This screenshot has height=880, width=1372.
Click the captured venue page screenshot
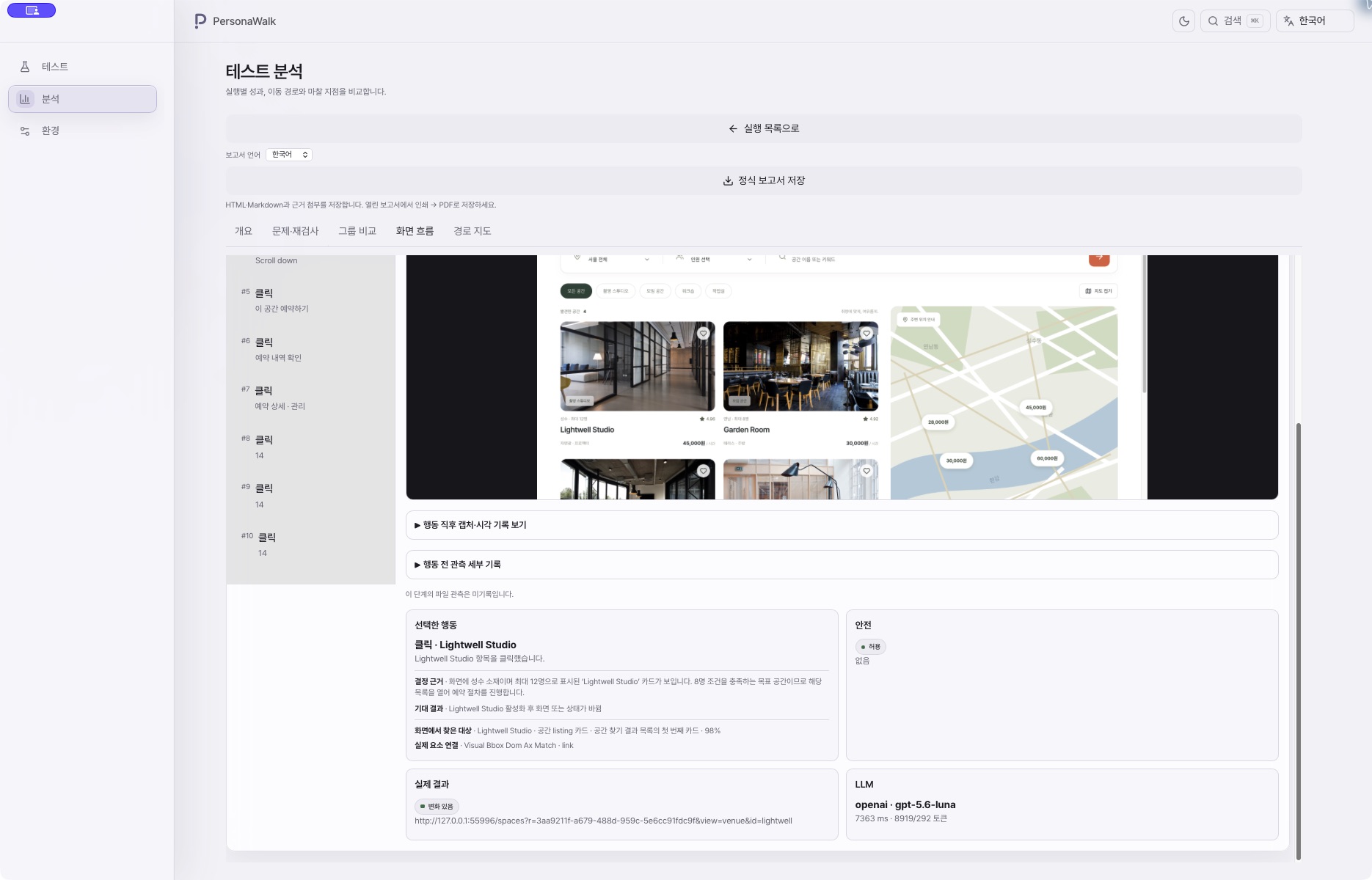coord(842,377)
